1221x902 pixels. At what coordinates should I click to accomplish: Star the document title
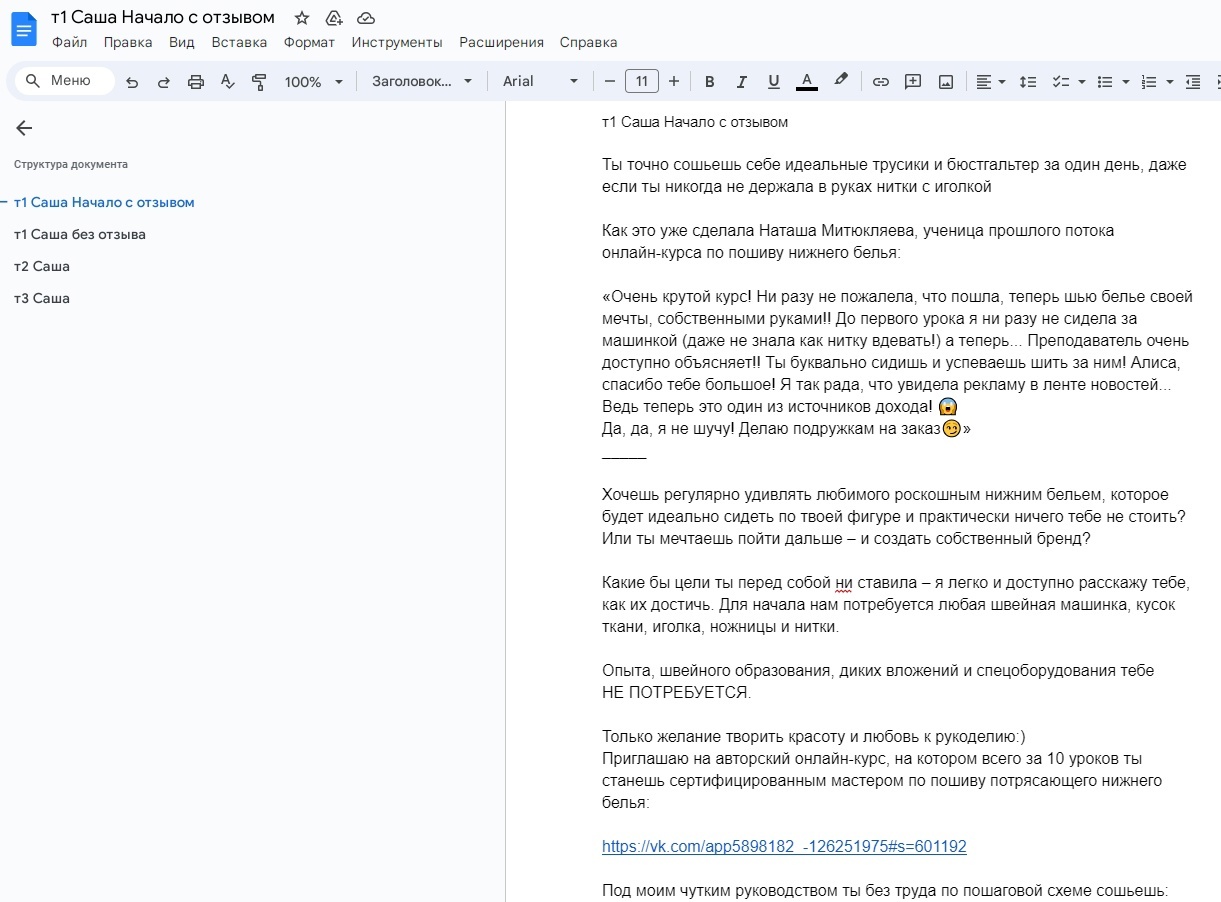(302, 18)
